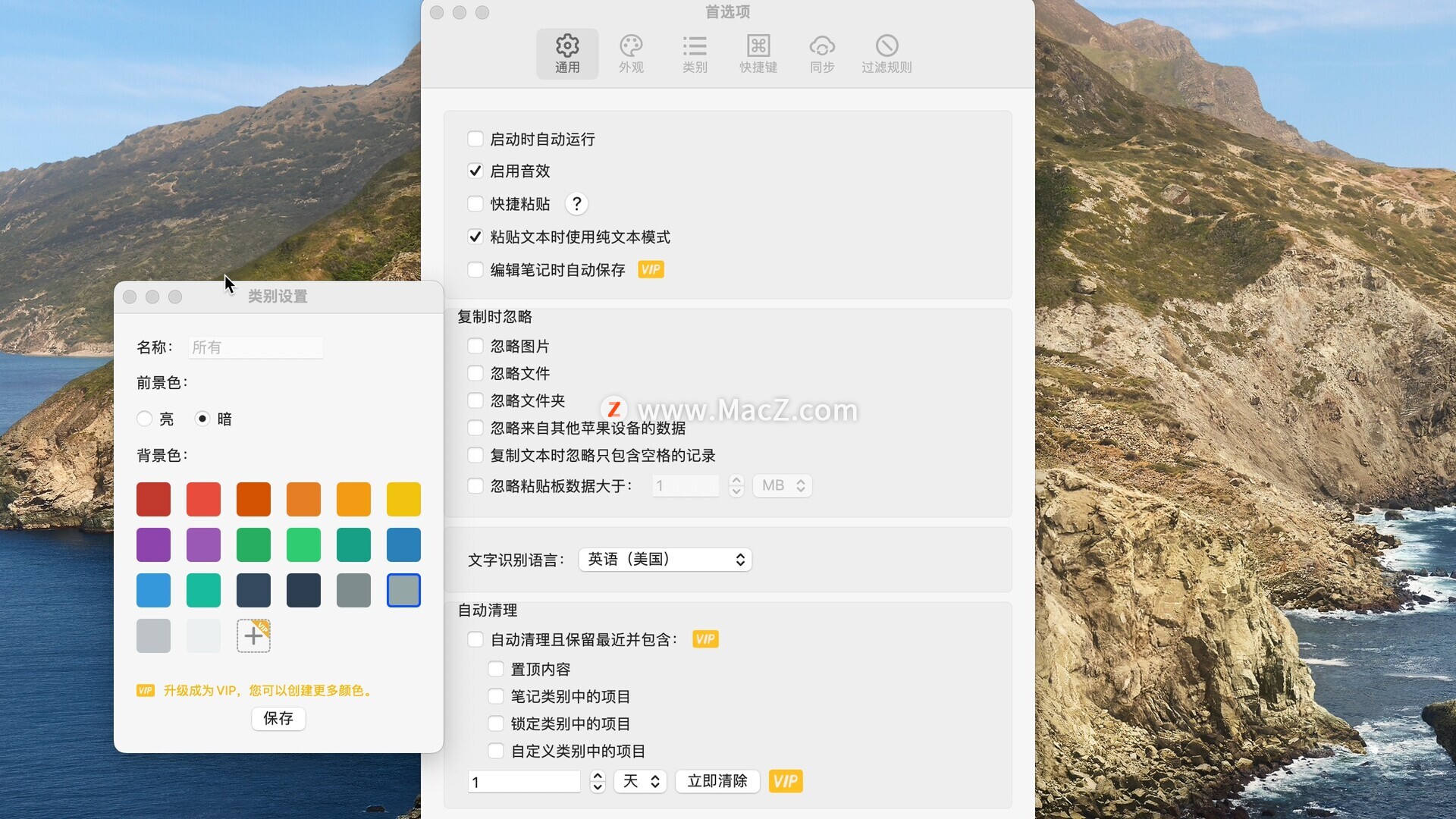Uncheck the 启用音效 checkbox

pyautogui.click(x=475, y=171)
